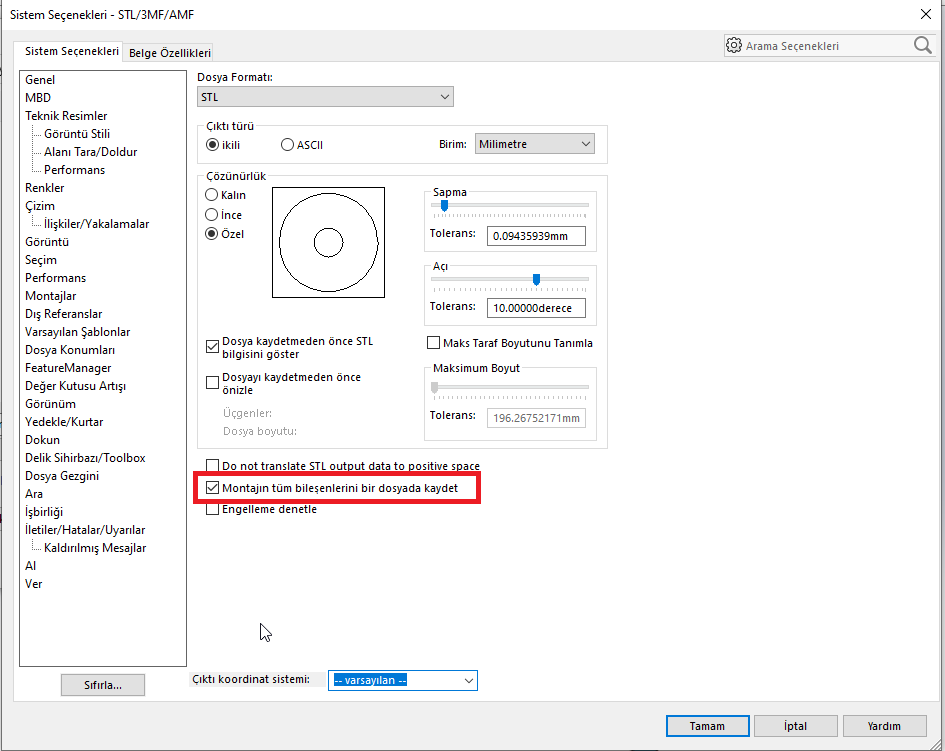This screenshot has width=945, height=751.
Task: Click the Açı tolerance input field
Action: 536,308
